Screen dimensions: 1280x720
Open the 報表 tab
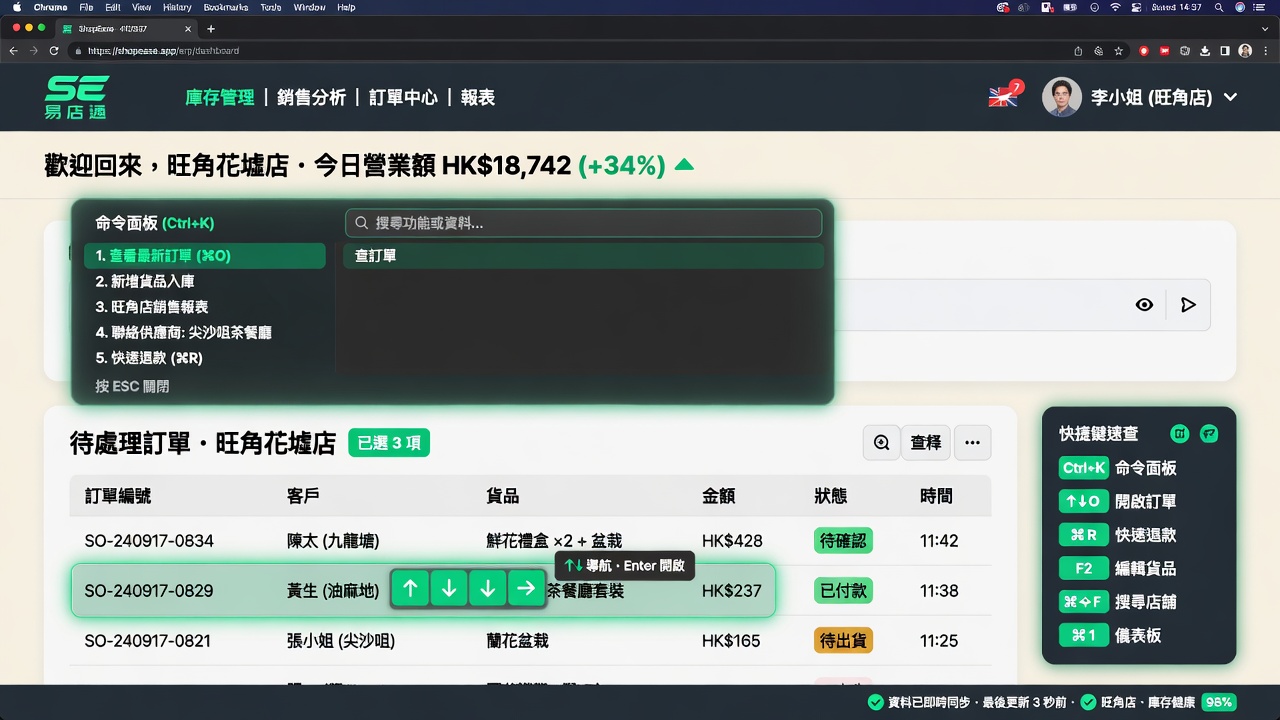point(478,97)
